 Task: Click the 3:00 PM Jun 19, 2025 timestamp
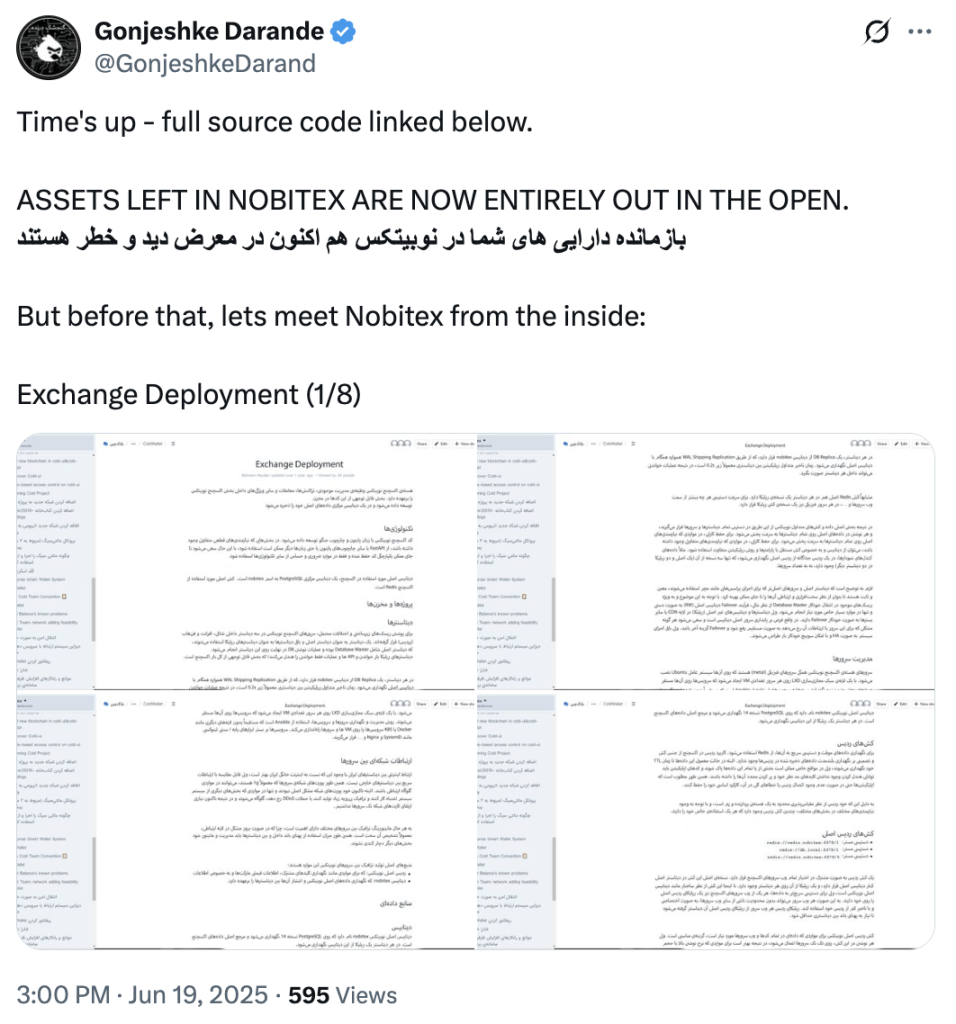click(x=142, y=995)
